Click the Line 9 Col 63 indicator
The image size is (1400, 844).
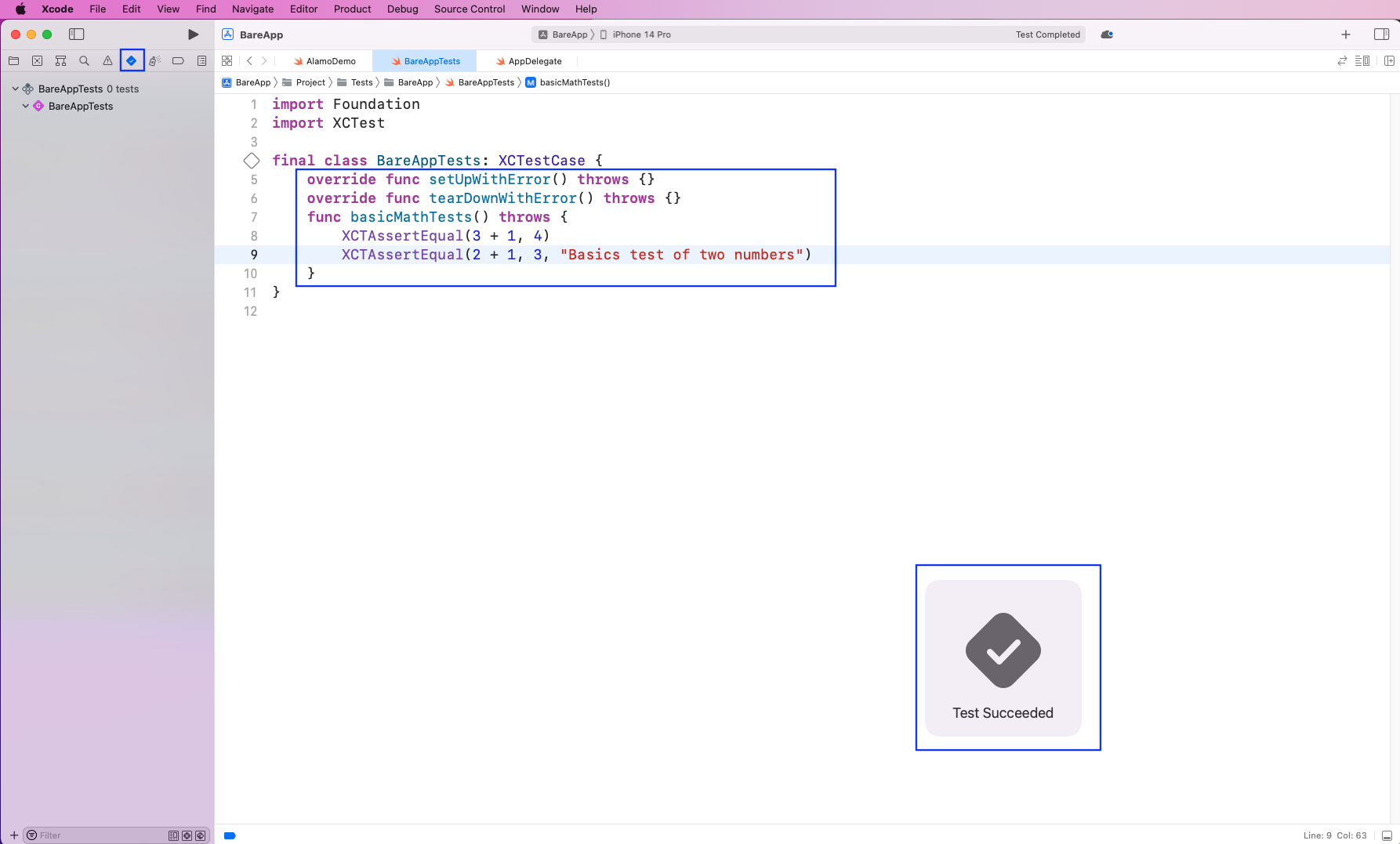[1335, 835]
